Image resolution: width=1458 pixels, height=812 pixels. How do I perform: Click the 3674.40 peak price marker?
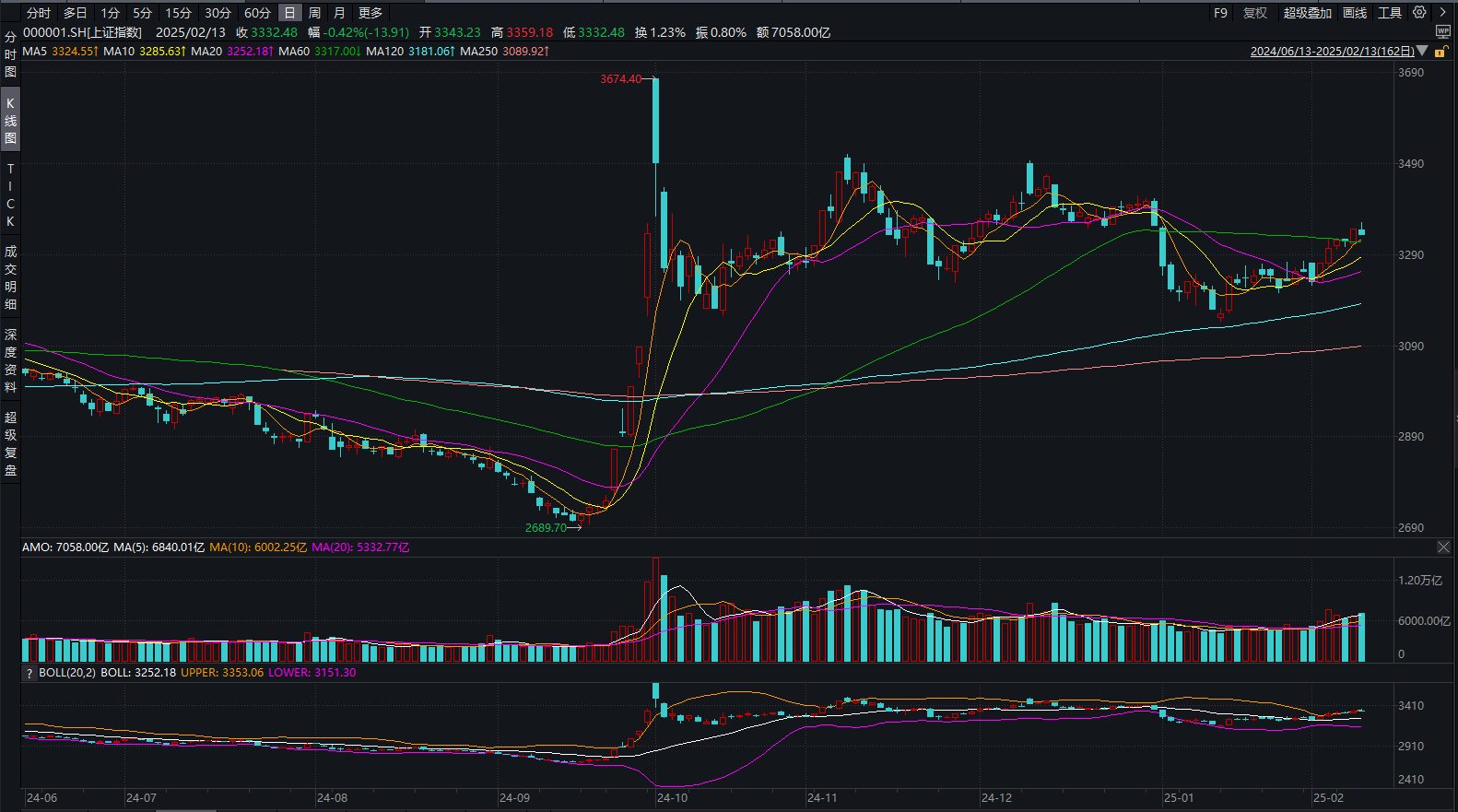click(x=620, y=79)
